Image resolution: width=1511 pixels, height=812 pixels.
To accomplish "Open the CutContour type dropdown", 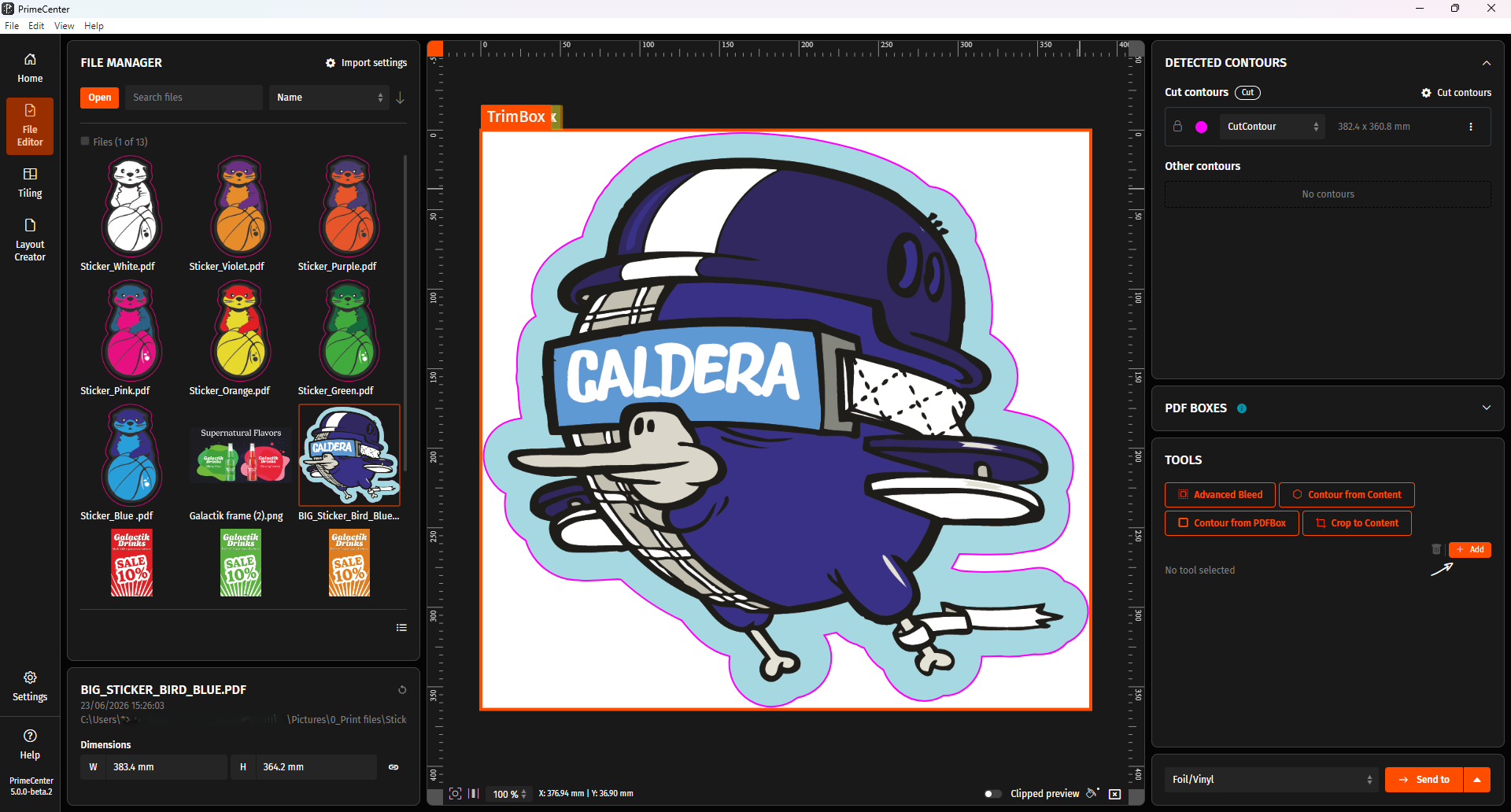I will pyautogui.click(x=1273, y=127).
